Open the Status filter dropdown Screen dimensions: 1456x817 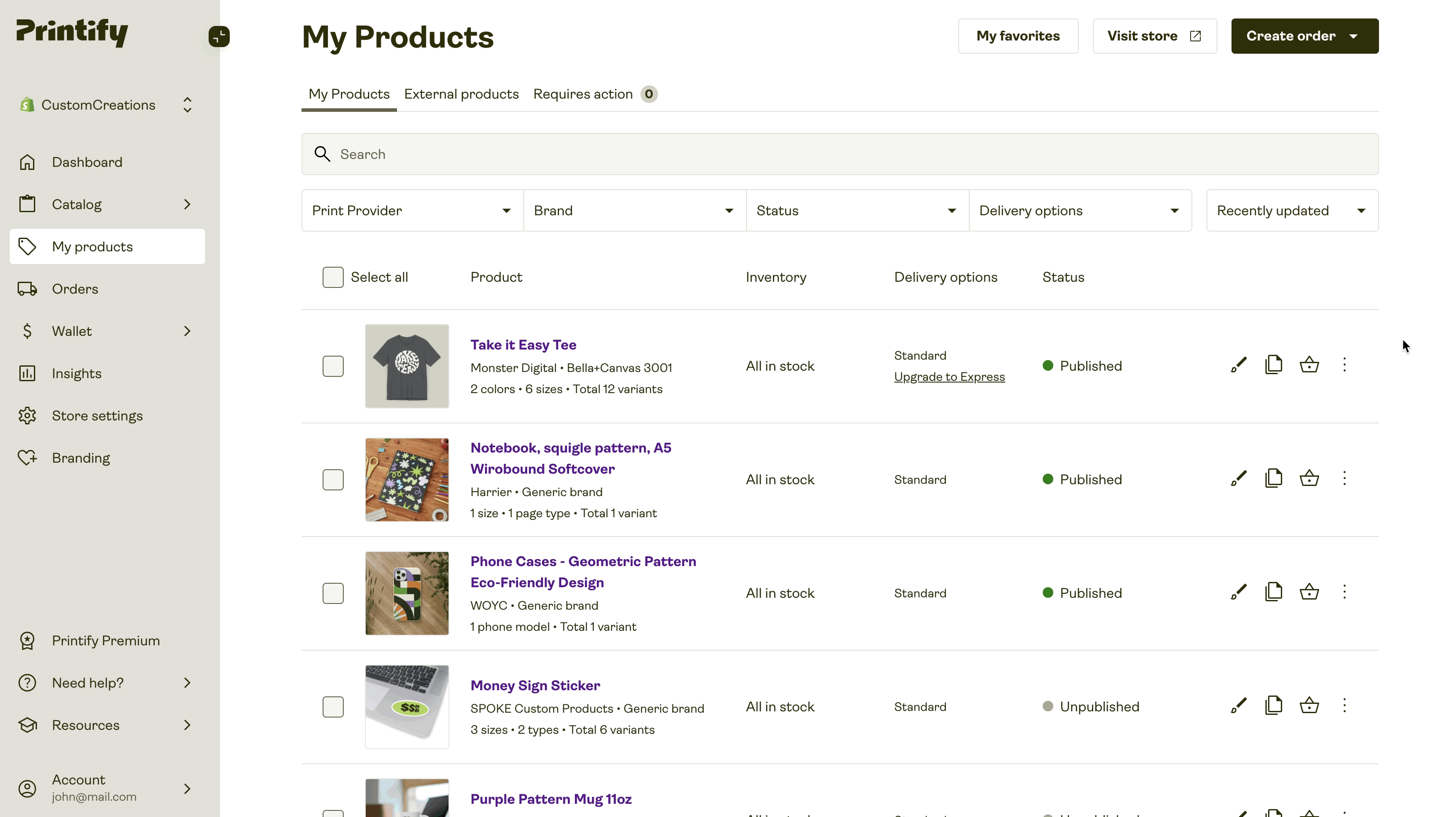coord(857,210)
